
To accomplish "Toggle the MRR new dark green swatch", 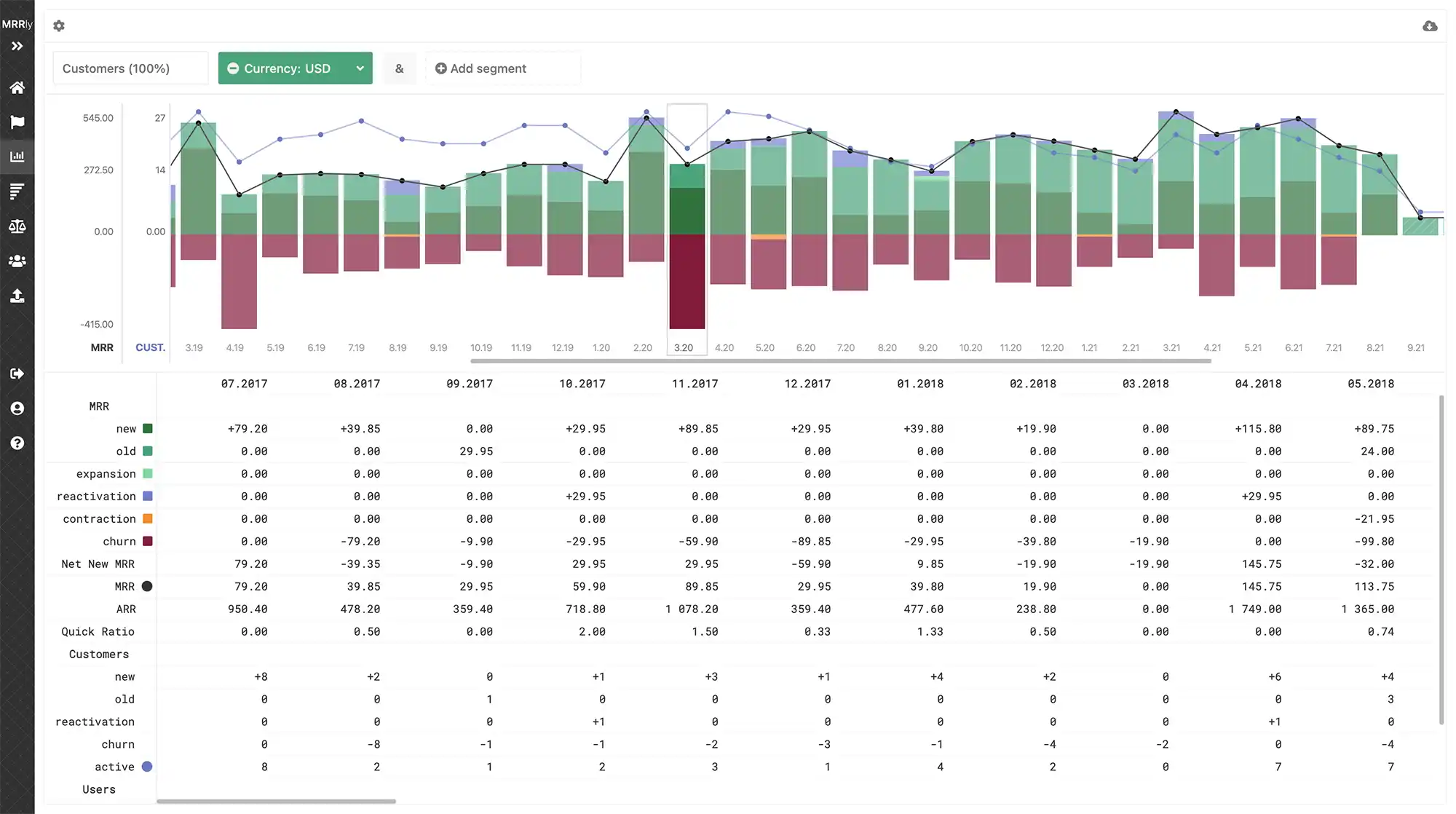I will pyautogui.click(x=148, y=429).
